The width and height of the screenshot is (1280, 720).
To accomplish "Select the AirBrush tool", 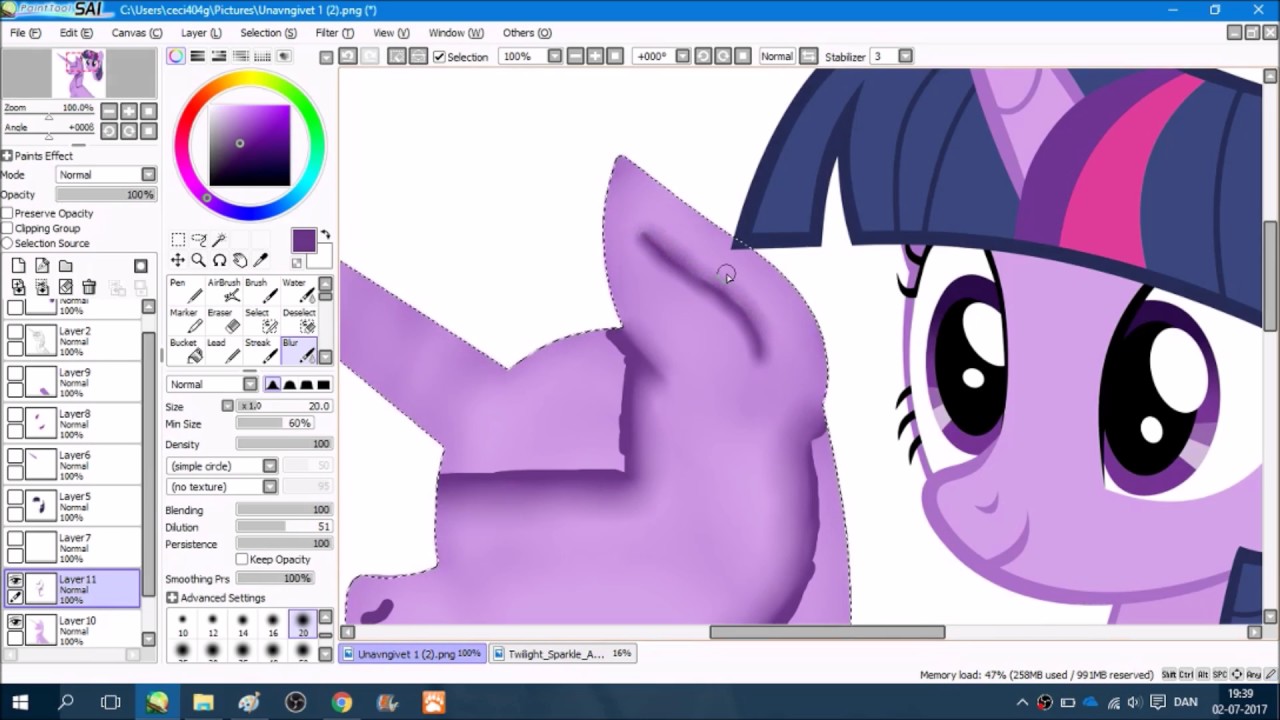I will pos(225,290).
